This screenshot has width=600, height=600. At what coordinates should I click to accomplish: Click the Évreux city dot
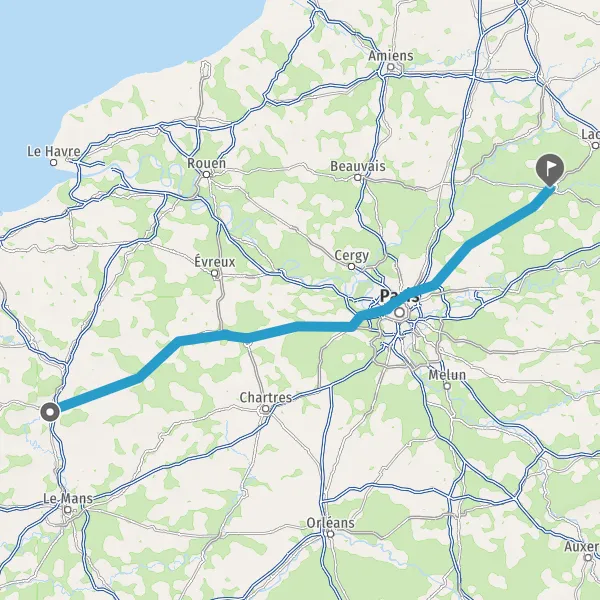(x=215, y=273)
